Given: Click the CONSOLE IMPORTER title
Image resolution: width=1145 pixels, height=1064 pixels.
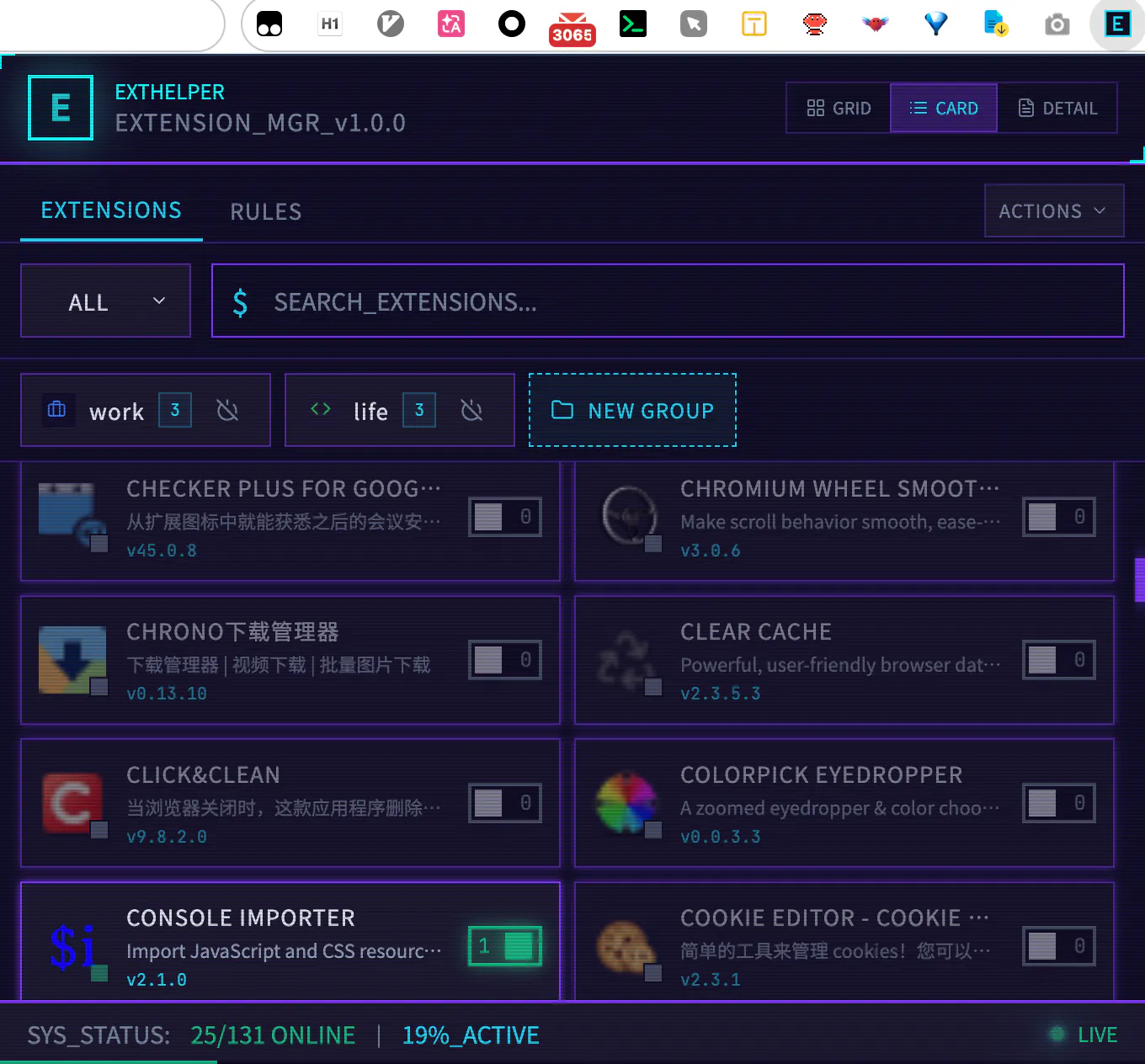Looking at the screenshot, I should click(241, 918).
